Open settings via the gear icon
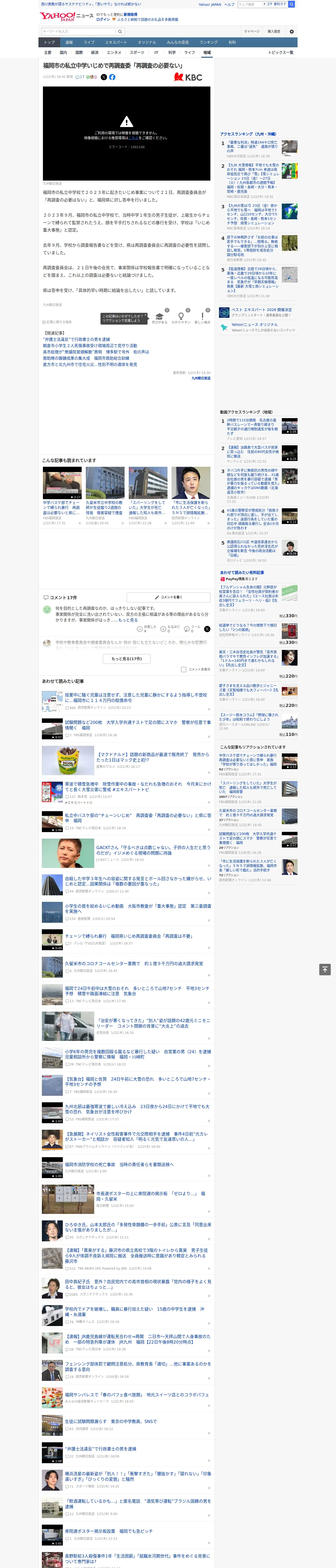This screenshot has height=1568, width=336. tap(292, 32)
